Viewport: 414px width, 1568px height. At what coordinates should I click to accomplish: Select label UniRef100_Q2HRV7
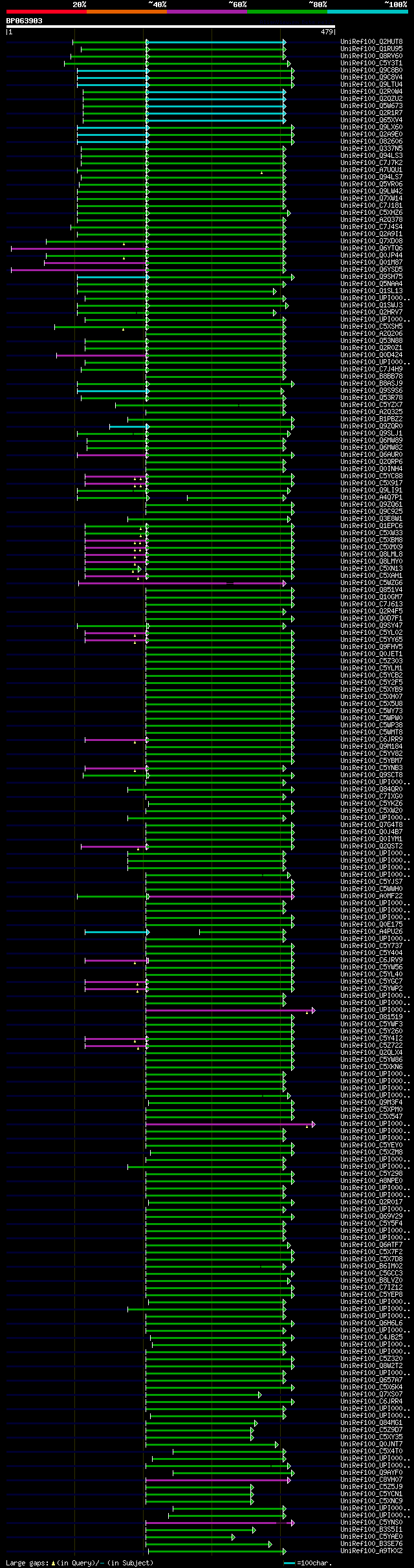[371, 313]
